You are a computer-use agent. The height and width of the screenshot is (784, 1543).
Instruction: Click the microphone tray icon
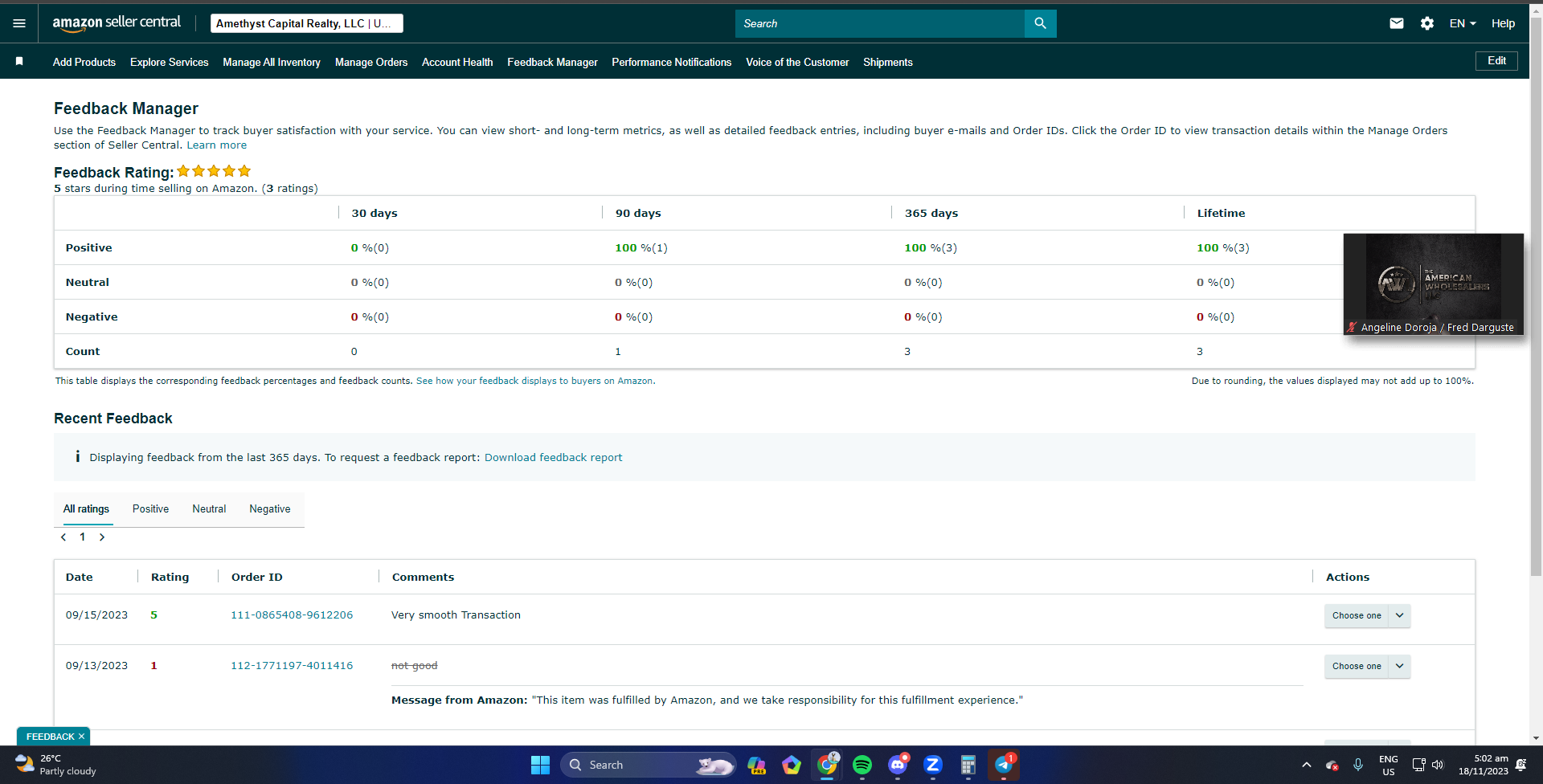coord(1358,765)
